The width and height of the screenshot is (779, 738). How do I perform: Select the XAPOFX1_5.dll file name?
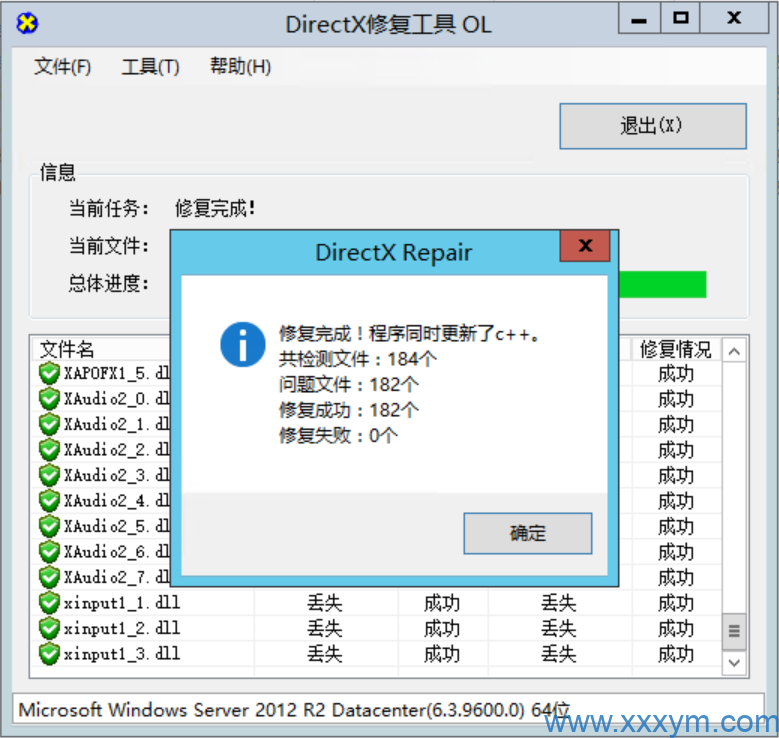point(117,373)
